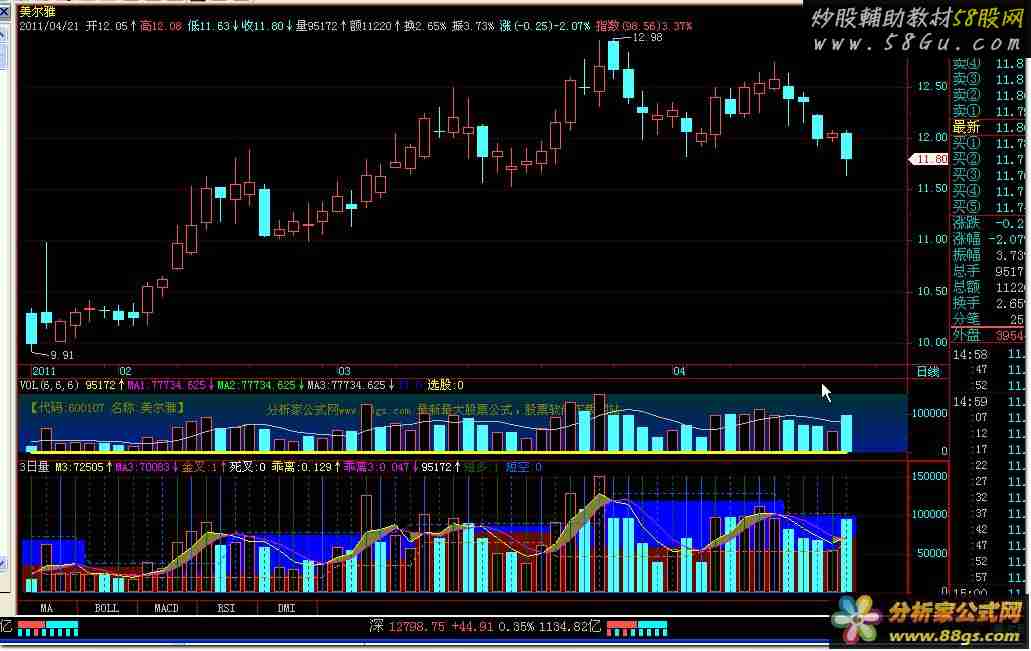This screenshot has width=1031, height=651.
Task: Switch to the BOLL indicator tab
Action: [x=107, y=608]
